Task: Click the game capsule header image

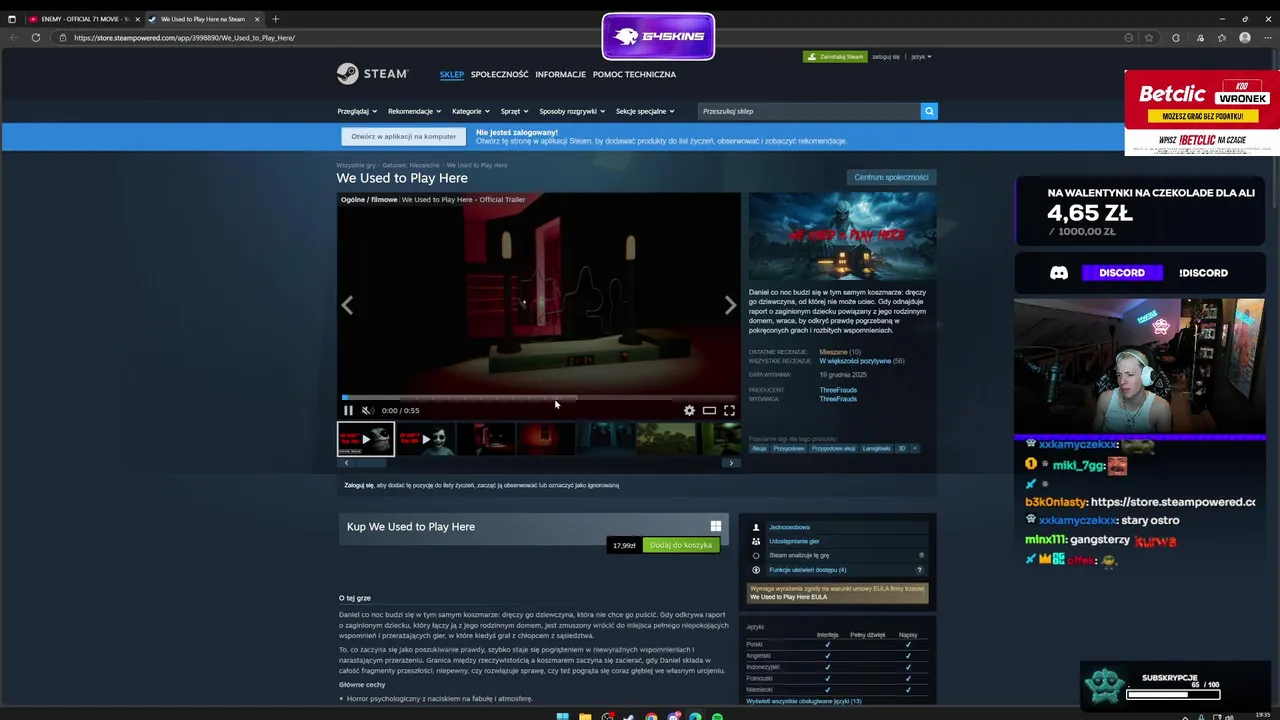Action: click(x=842, y=235)
